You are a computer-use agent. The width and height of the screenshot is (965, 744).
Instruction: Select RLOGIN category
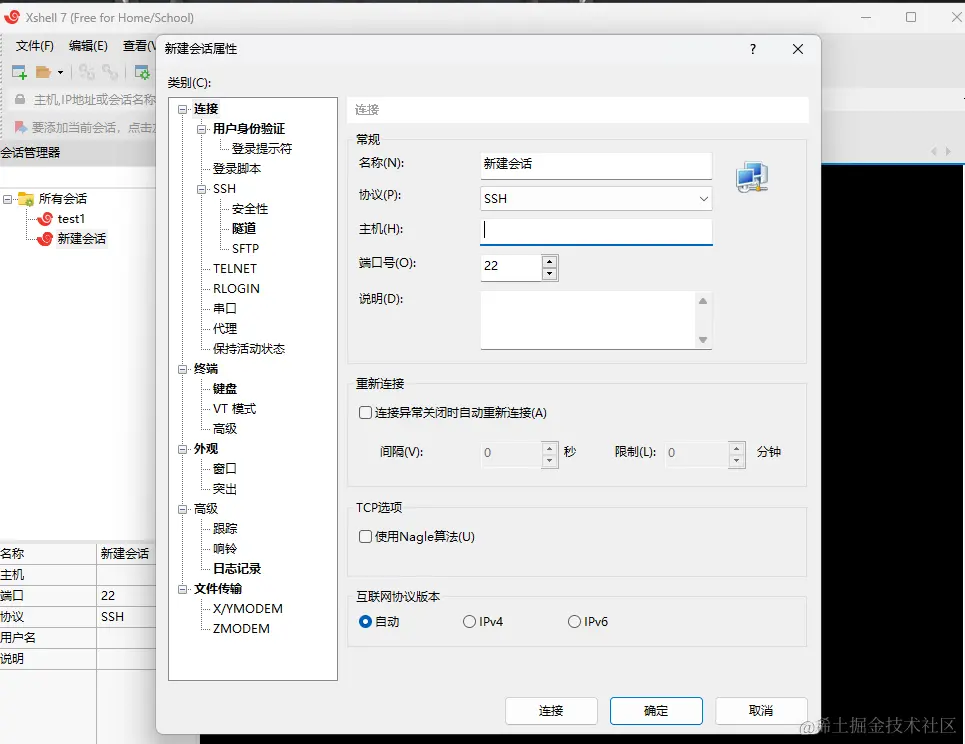click(x=236, y=289)
